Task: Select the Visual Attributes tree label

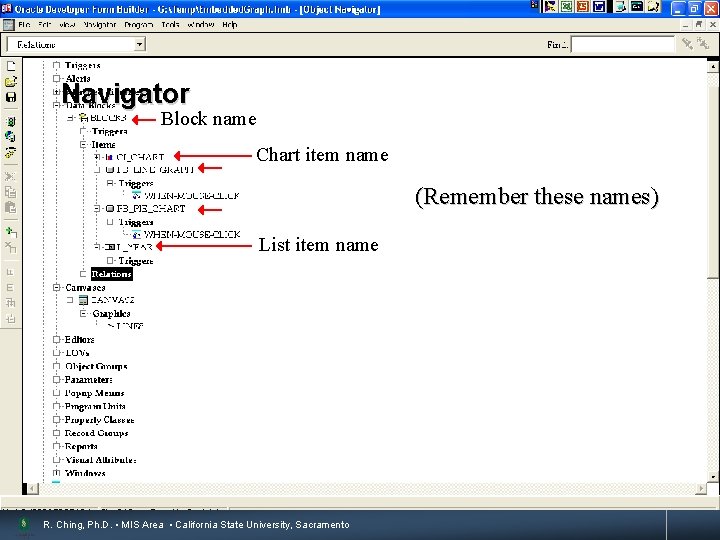Action: pyautogui.click(x=101, y=460)
